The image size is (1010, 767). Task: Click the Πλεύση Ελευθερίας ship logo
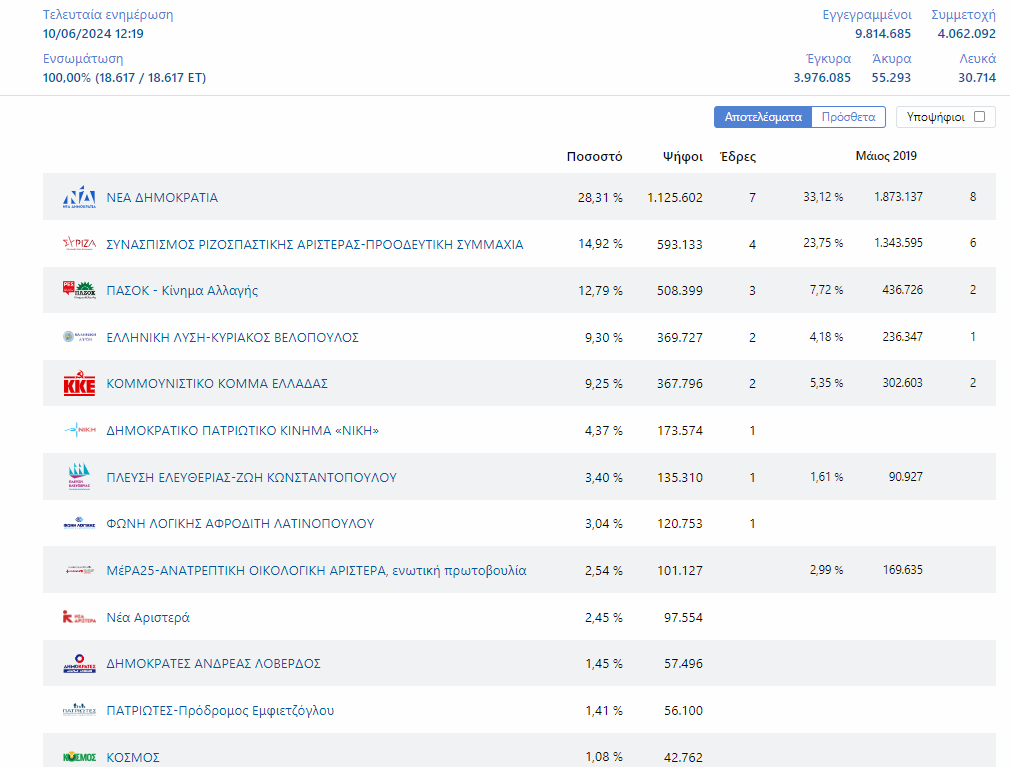[x=79, y=477]
